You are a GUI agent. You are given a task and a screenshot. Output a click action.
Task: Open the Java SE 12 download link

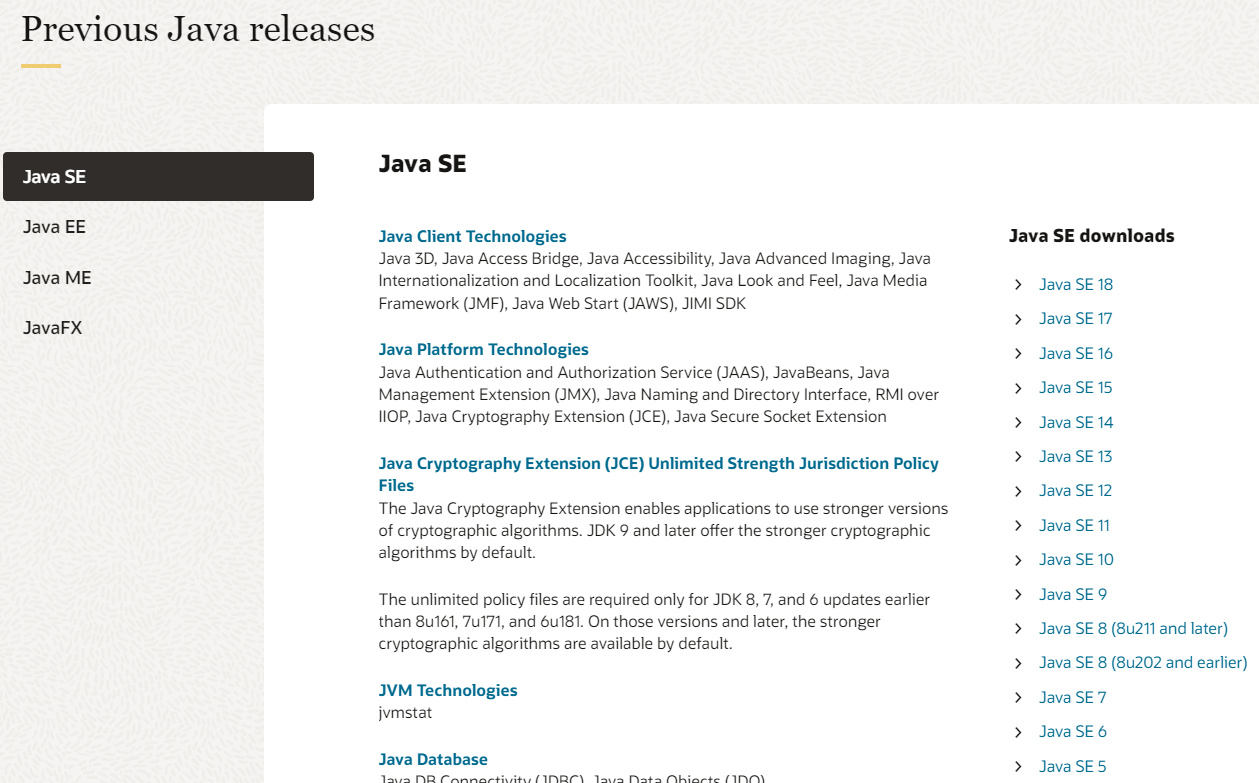(1076, 491)
